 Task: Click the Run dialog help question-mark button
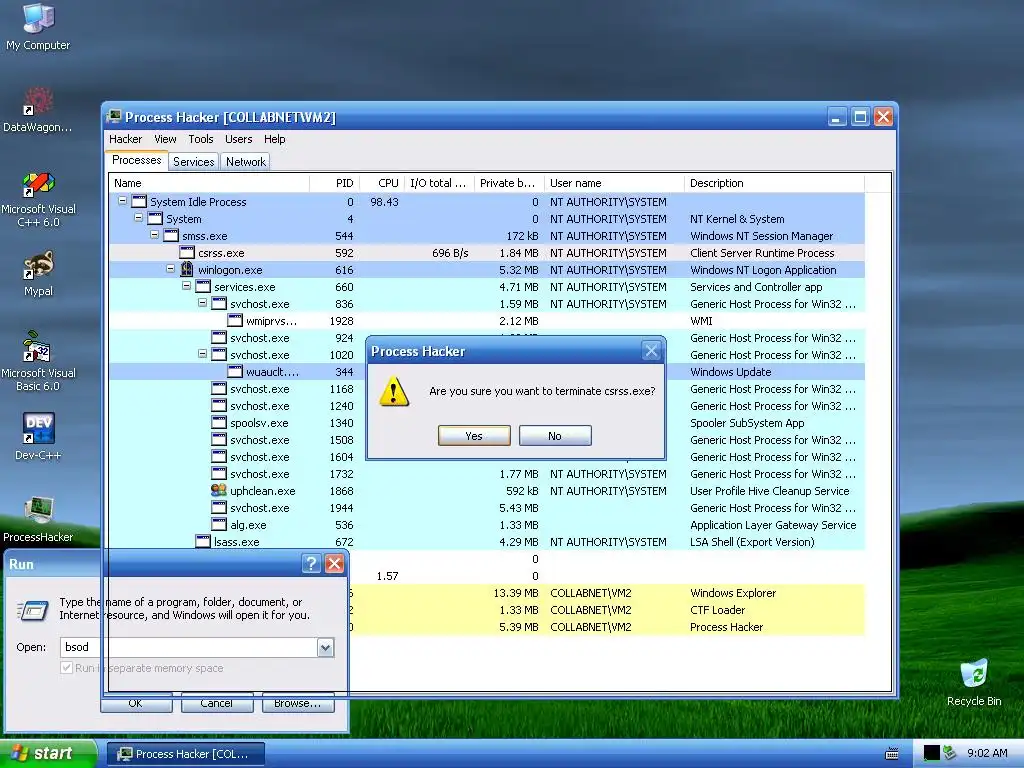(312, 564)
